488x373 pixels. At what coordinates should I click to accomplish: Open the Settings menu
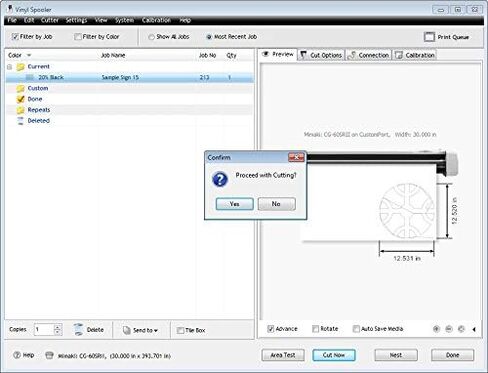[x=76, y=20]
